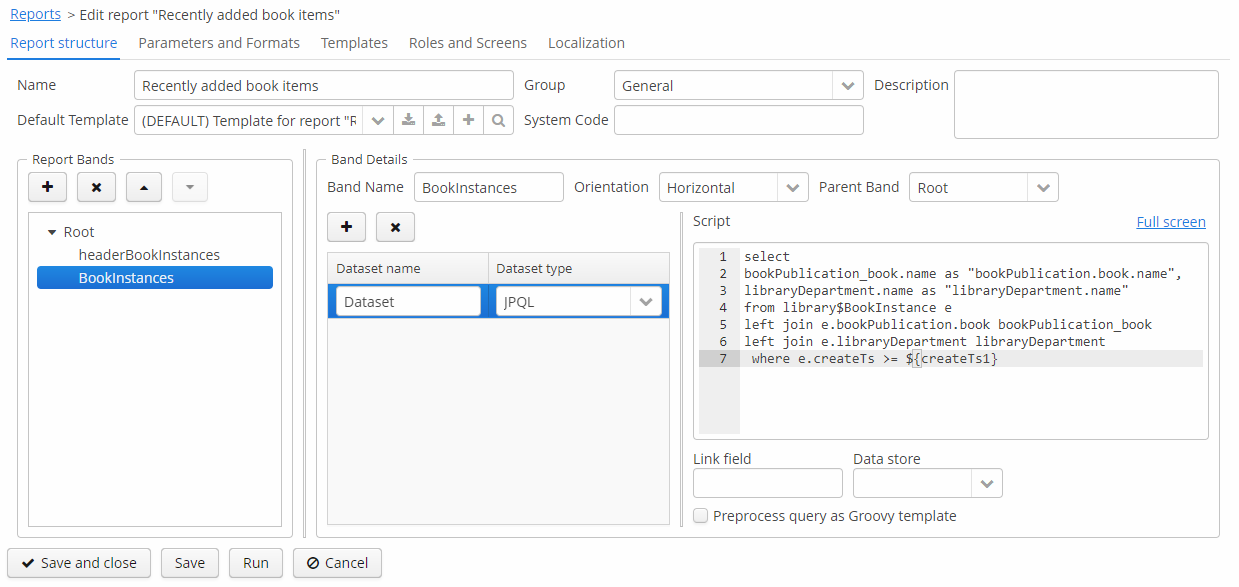The image size is (1239, 587).
Task: Click script line 'left join e.bookPublication.book'
Action: (x=948, y=325)
